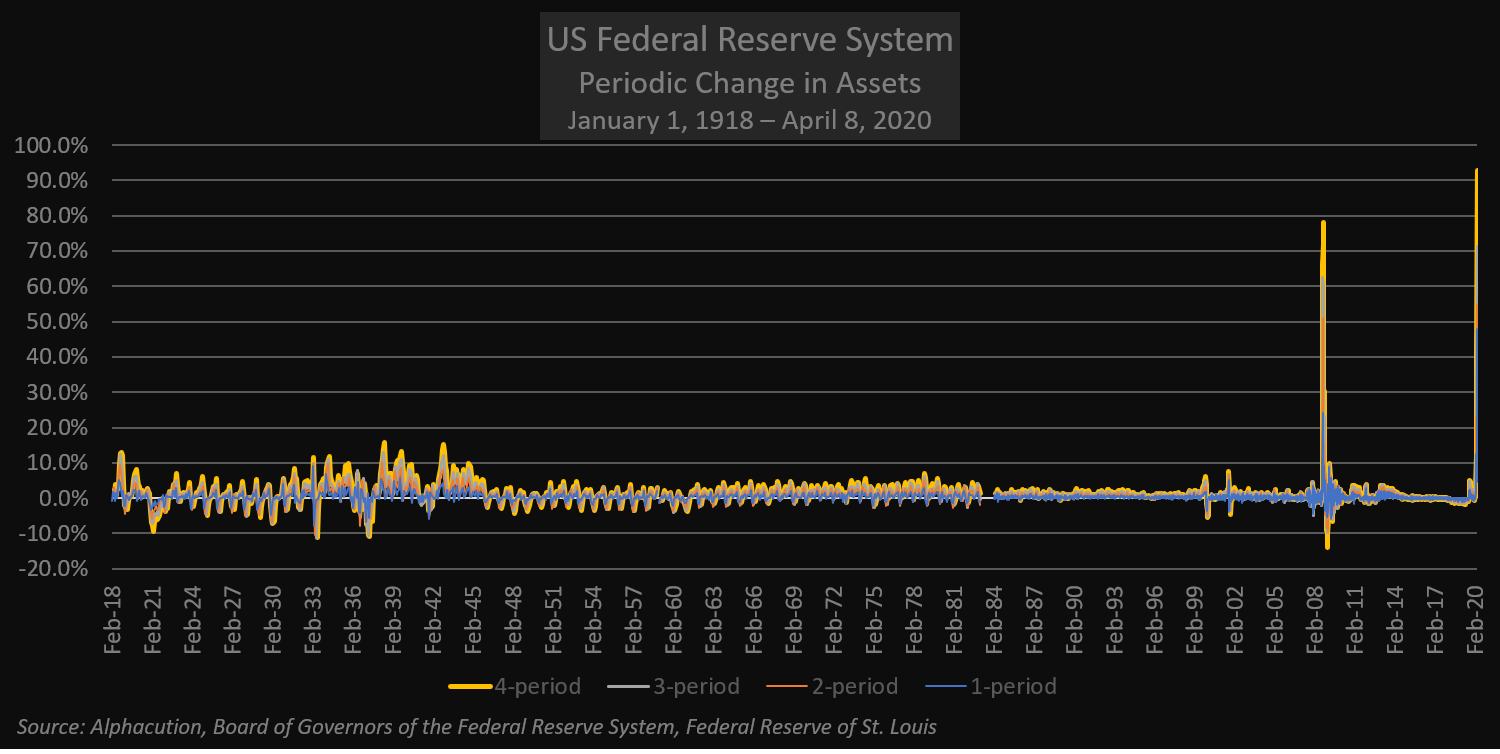
Task: Click the peak of the 2008 spike
Action: pos(1323,223)
